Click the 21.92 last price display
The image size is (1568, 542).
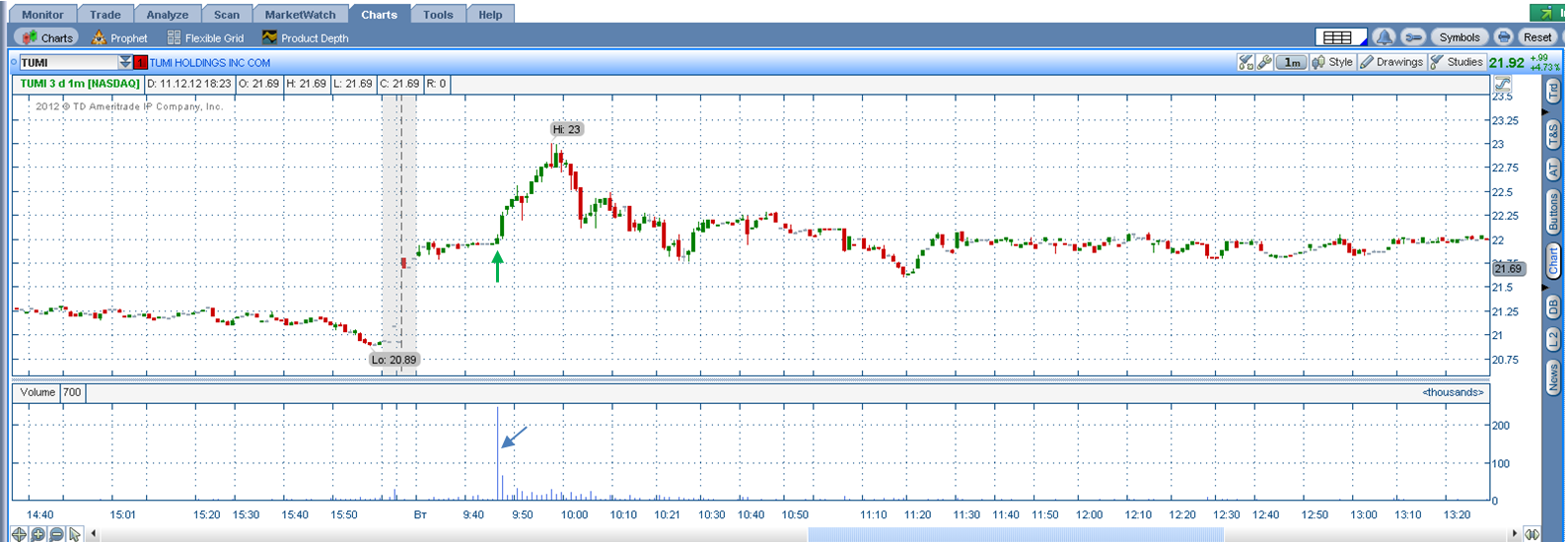1507,62
